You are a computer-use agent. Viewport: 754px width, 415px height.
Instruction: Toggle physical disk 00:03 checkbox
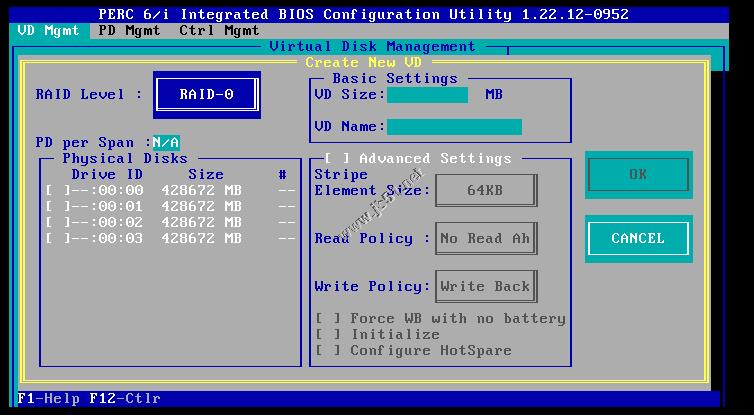point(57,239)
